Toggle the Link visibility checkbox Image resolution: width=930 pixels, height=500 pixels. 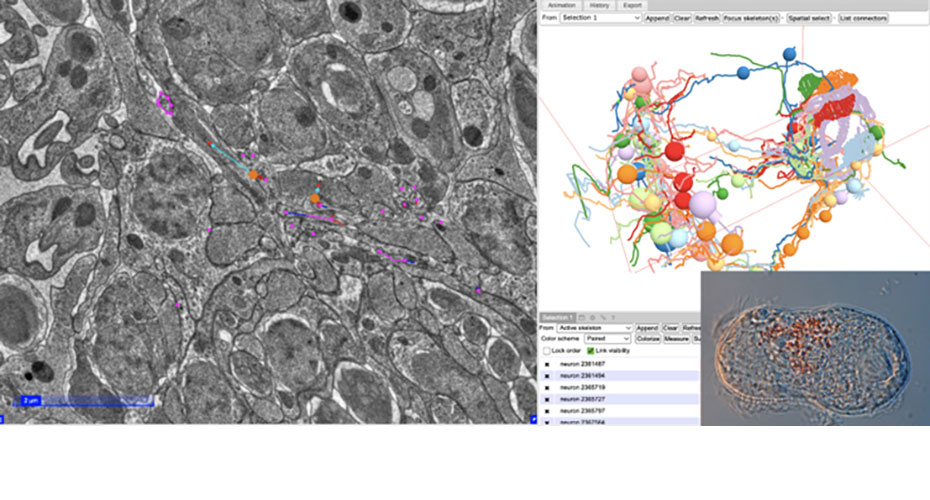tap(590, 351)
